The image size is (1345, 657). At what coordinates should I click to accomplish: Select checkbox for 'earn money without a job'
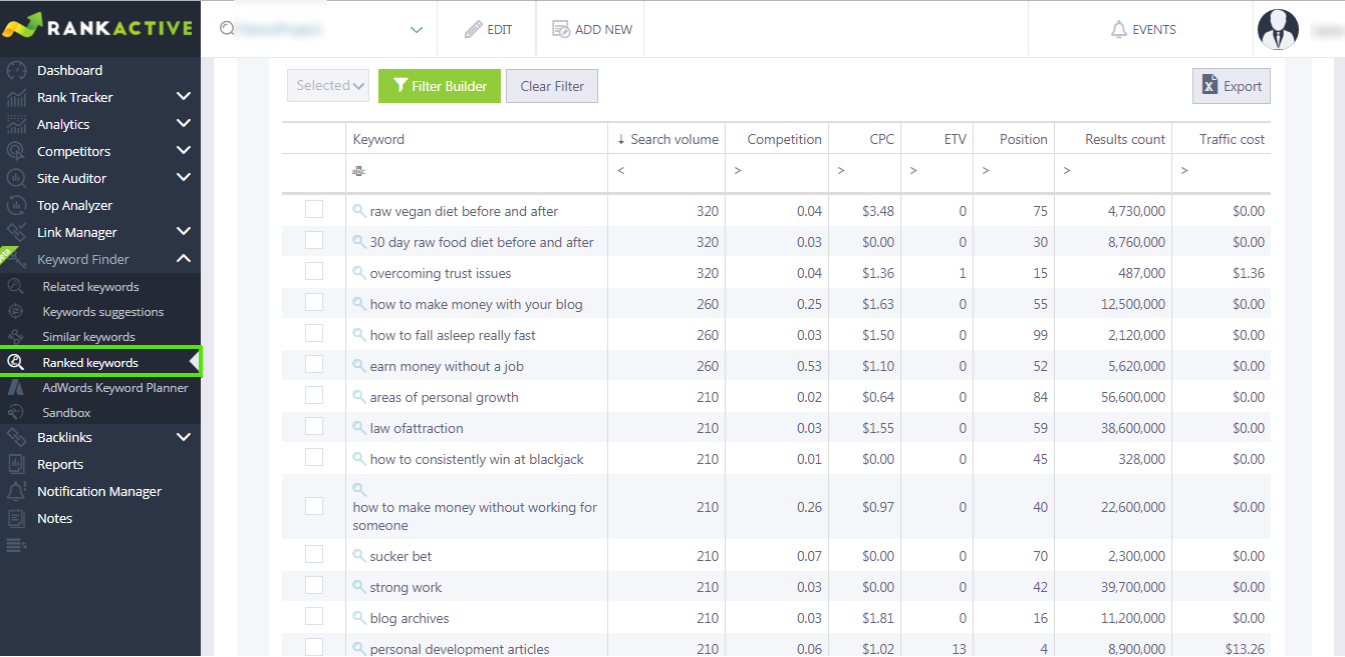pos(314,364)
